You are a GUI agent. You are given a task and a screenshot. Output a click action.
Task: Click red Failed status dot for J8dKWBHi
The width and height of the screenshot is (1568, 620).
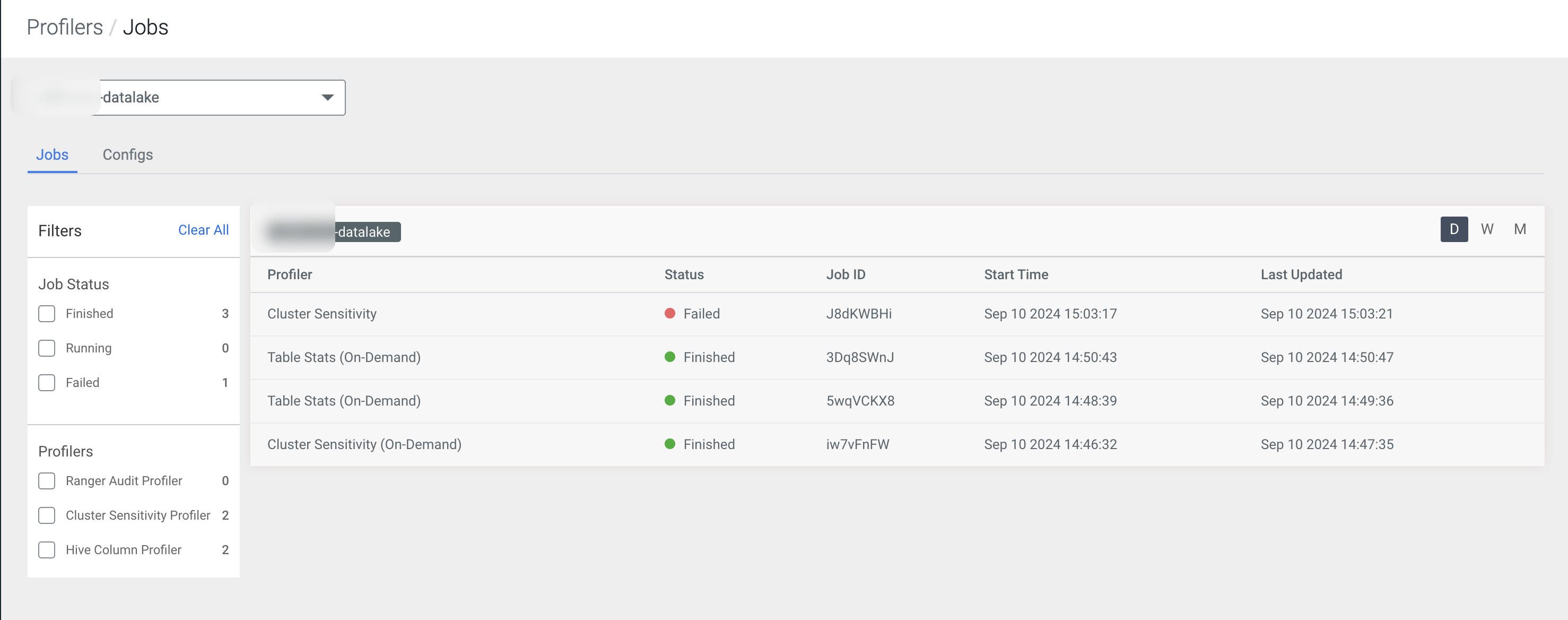pyautogui.click(x=669, y=314)
